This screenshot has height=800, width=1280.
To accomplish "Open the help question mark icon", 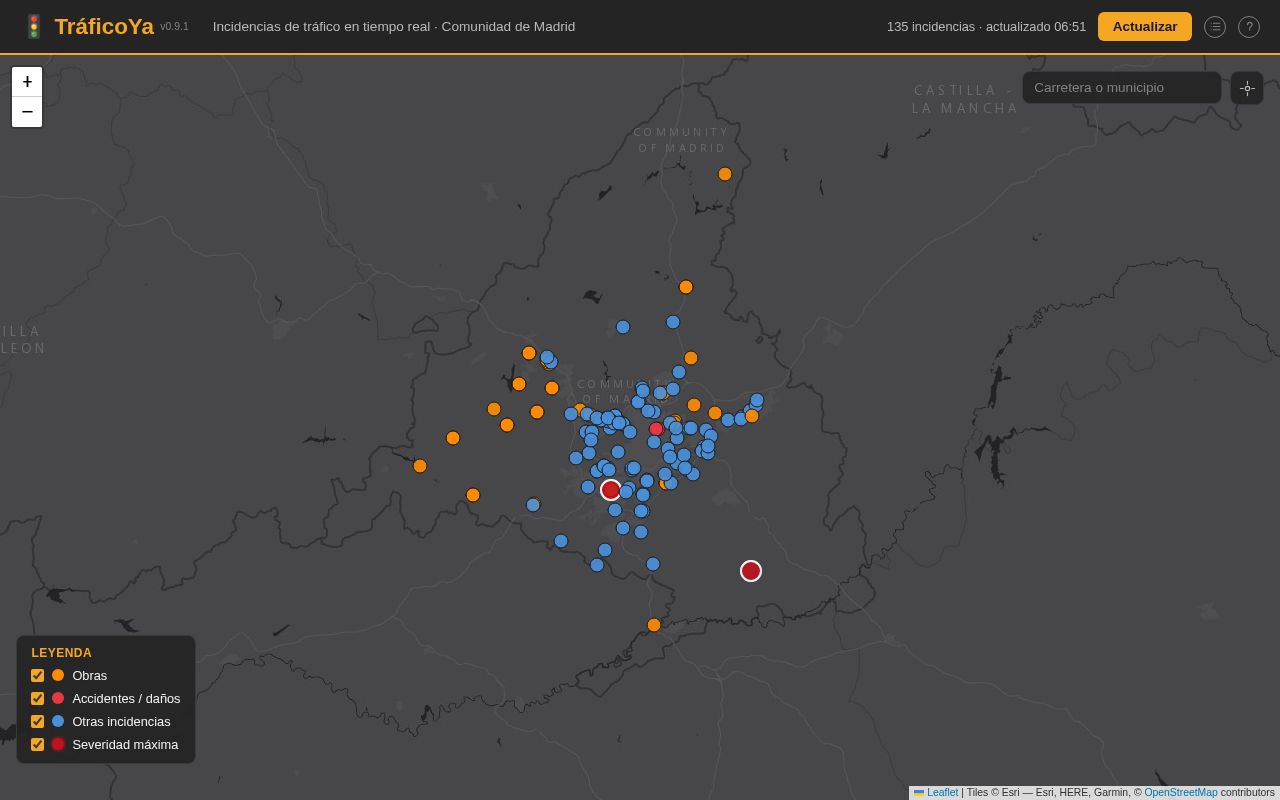I will tap(1249, 27).
